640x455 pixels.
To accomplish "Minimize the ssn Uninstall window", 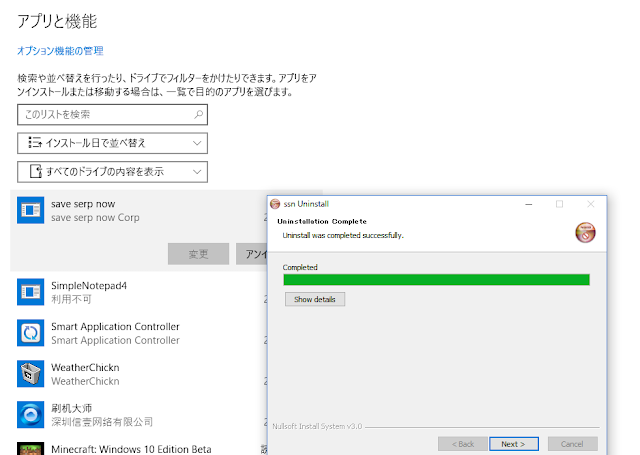I will pos(529,204).
